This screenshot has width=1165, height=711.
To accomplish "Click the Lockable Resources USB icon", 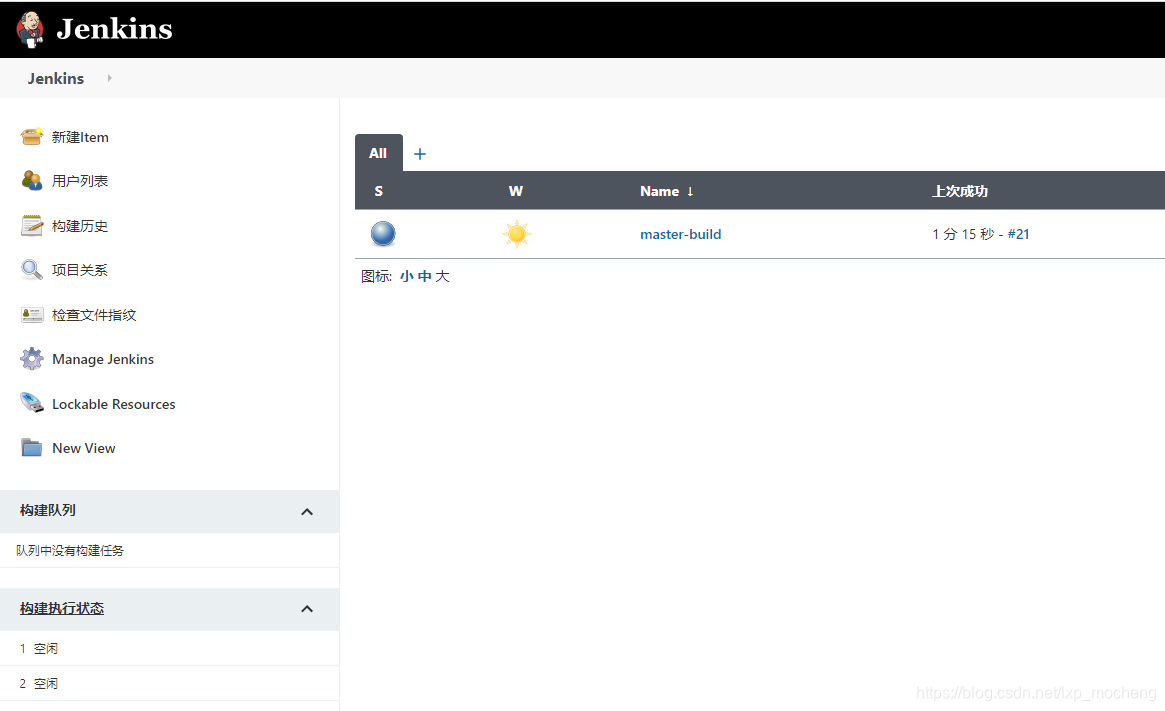I will point(32,403).
